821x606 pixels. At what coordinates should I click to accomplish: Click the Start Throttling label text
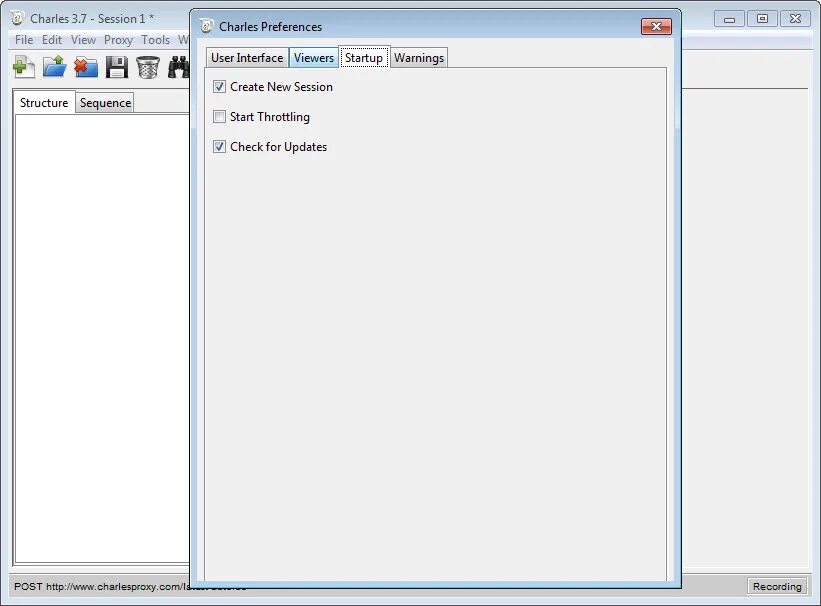pos(270,117)
